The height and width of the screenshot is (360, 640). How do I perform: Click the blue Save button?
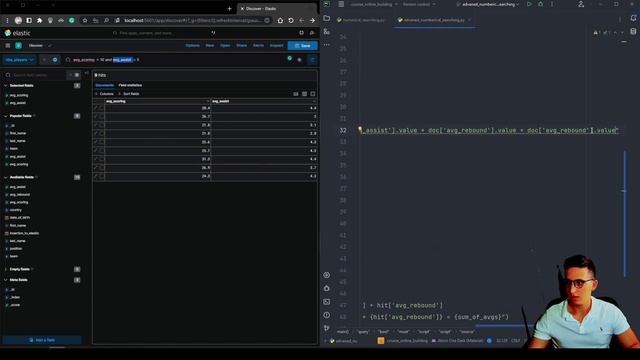click(x=302, y=46)
